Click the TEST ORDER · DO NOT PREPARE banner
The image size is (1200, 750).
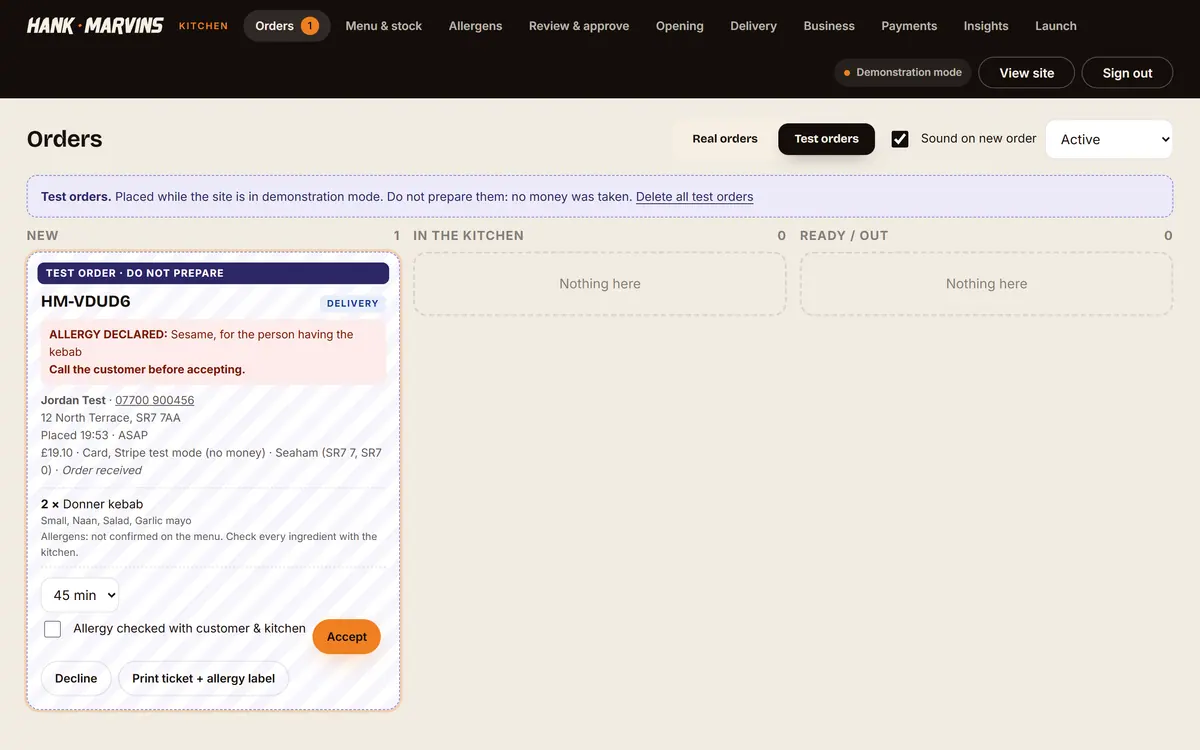pos(213,273)
